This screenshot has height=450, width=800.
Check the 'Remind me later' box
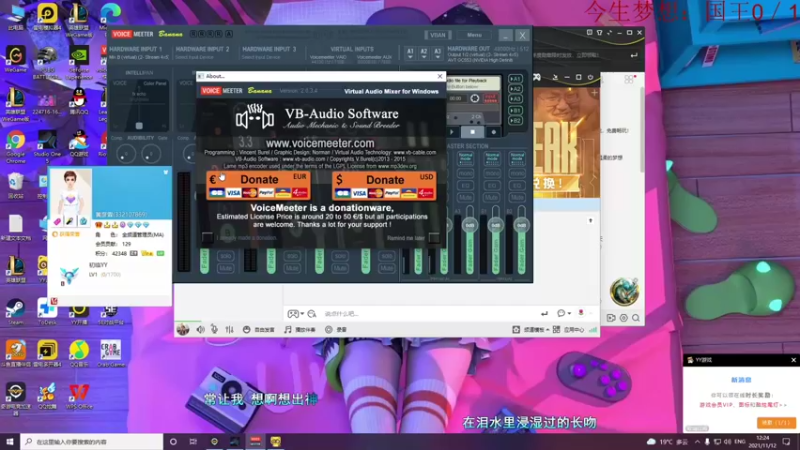click(x=434, y=238)
